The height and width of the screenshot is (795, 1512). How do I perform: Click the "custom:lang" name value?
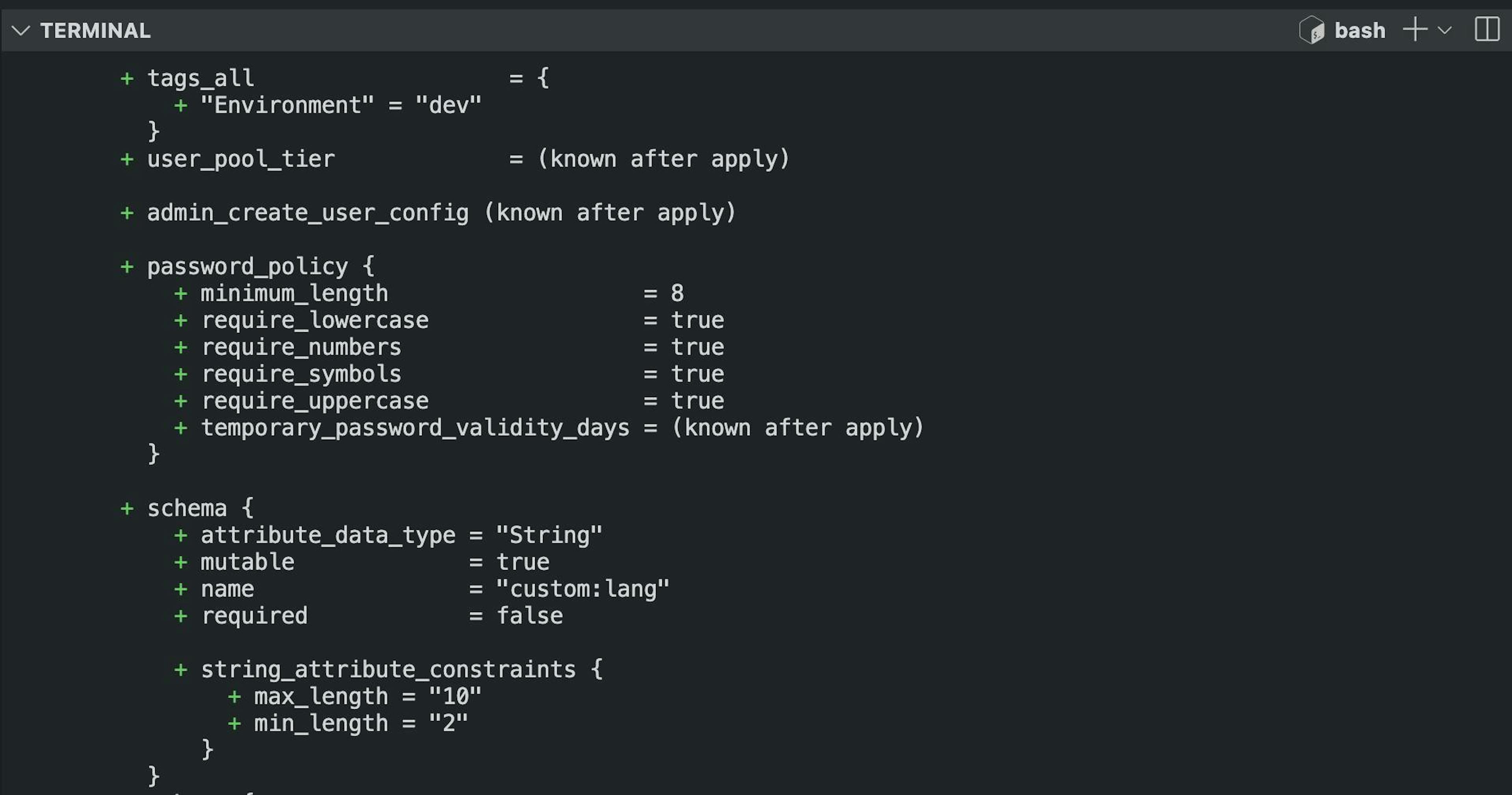point(582,589)
